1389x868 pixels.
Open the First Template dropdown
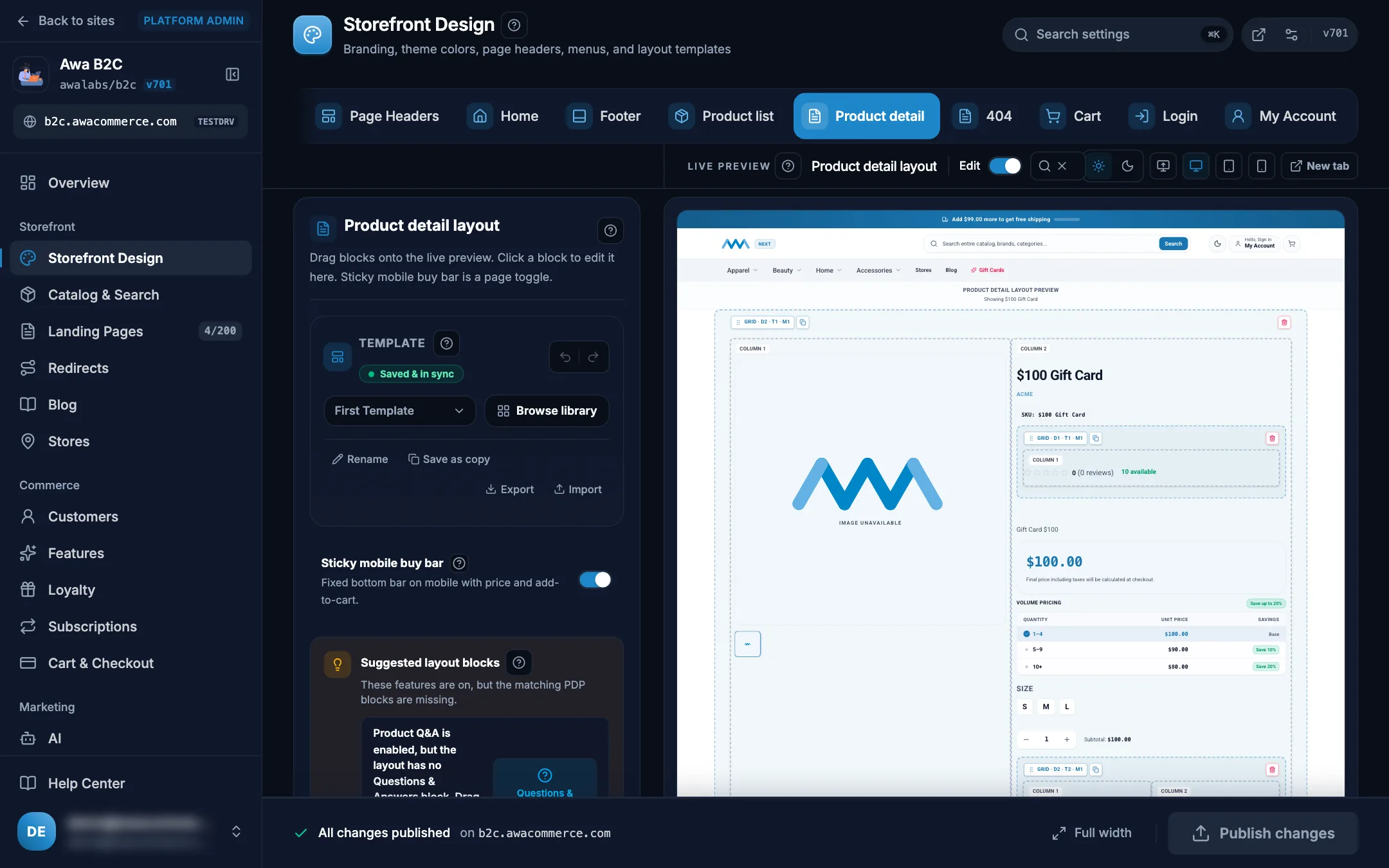399,410
